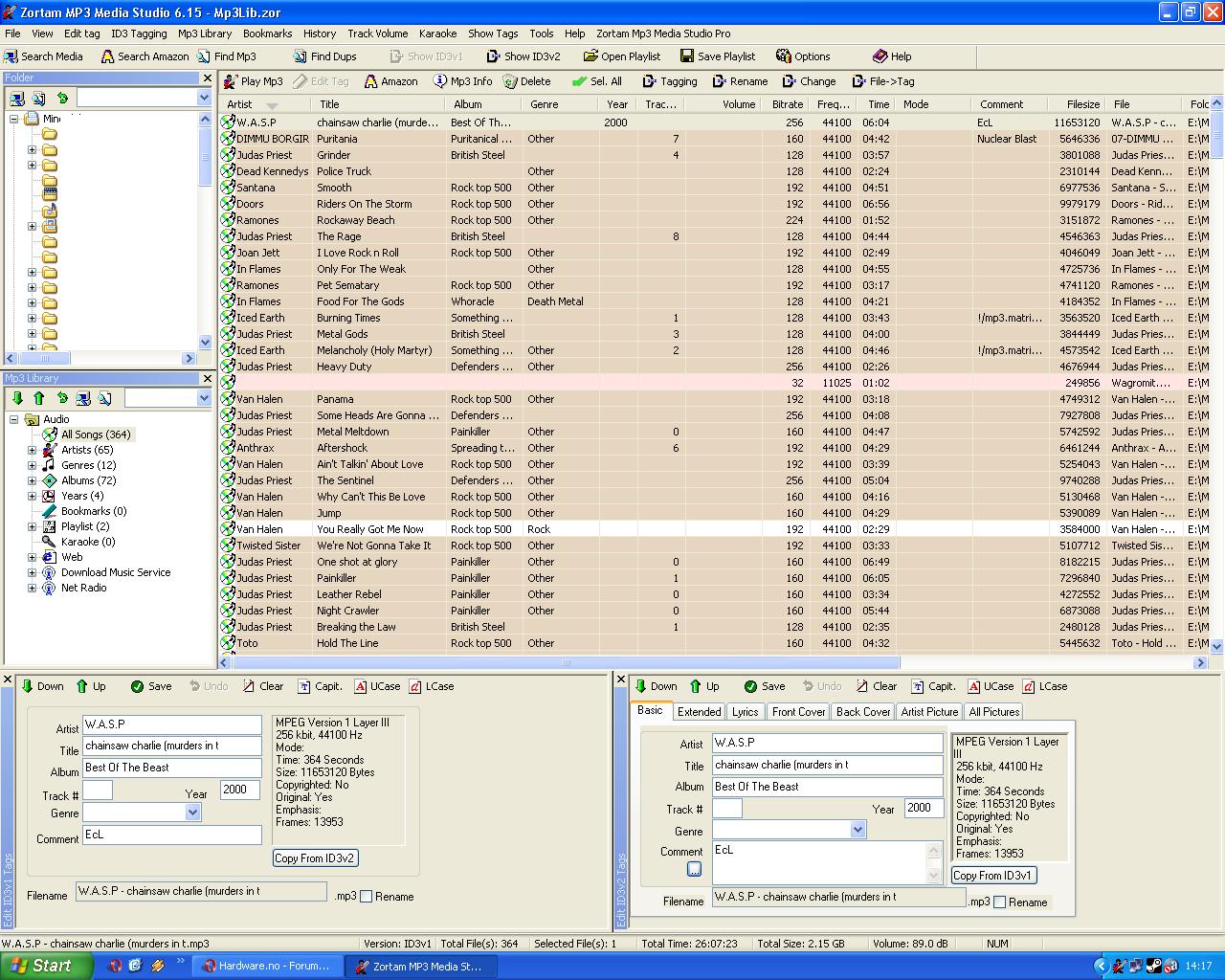The height and width of the screenshot is (980, 1225).
Task: Enable the Rename checkbox in ID3v2 editor
Action: coord(999,902)
